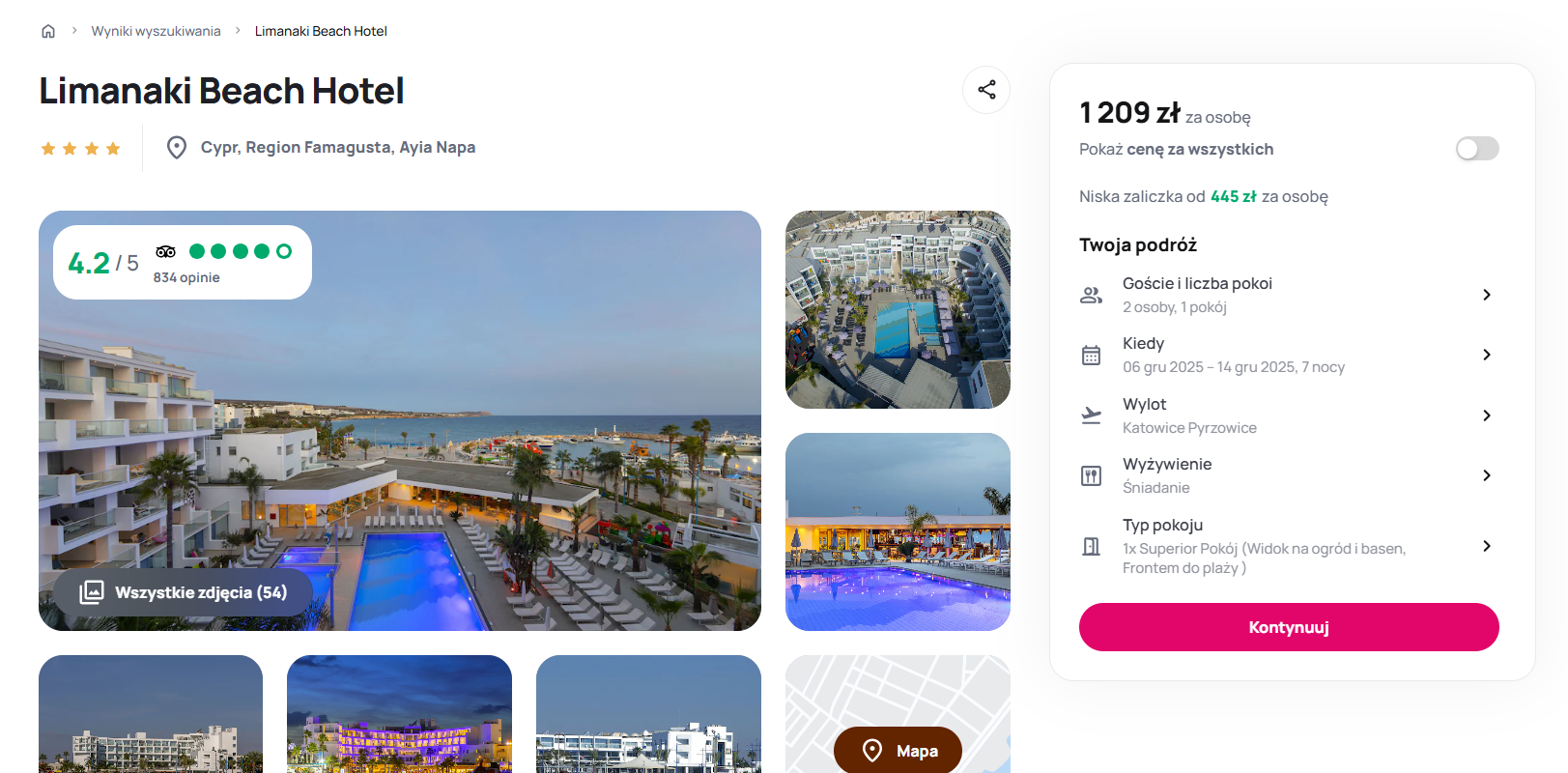This screenshot has width=1568, height=773.
Task: Click the calendar icon beside Kiedy
Action: [1091, 355]
